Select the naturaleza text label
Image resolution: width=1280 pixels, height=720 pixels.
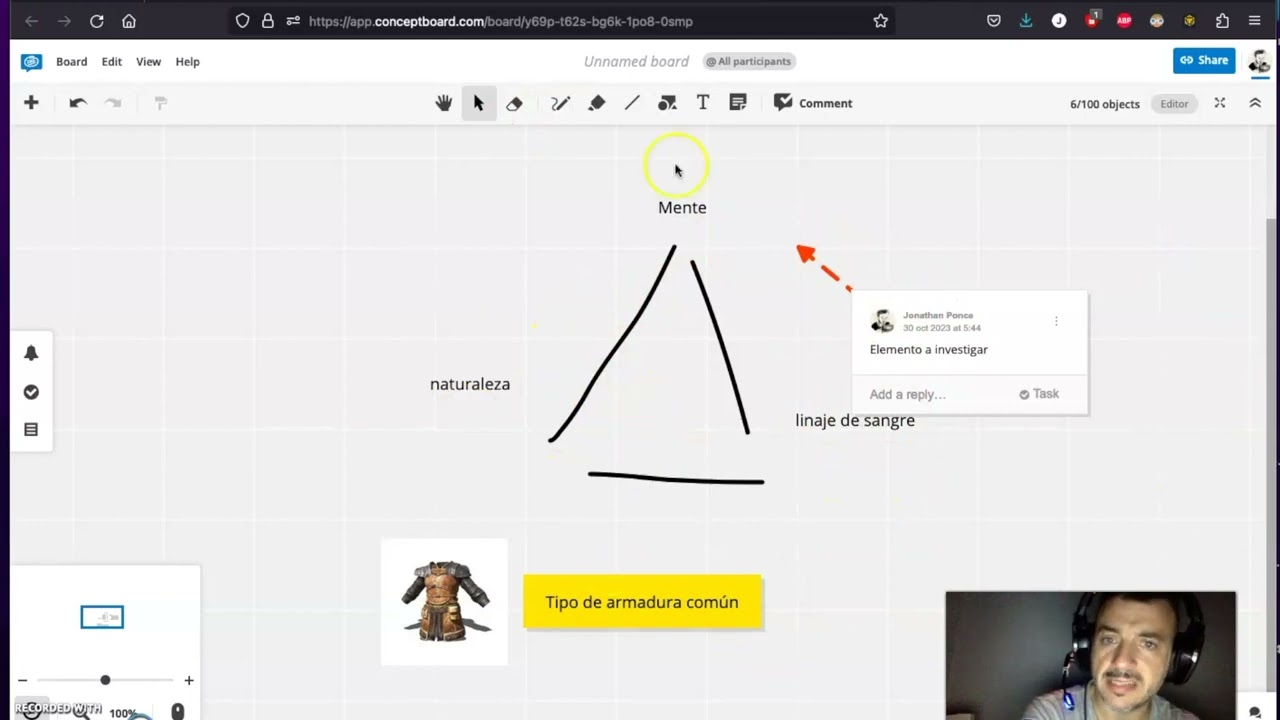coord(470,384)
